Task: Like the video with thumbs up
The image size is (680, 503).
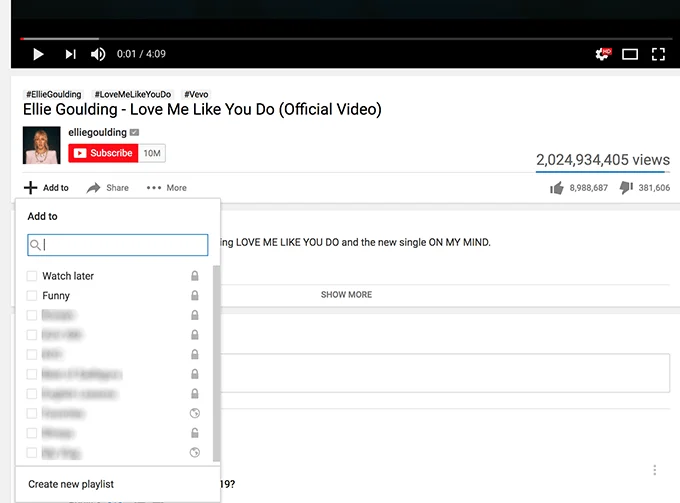Action: (x=557, y=187)
